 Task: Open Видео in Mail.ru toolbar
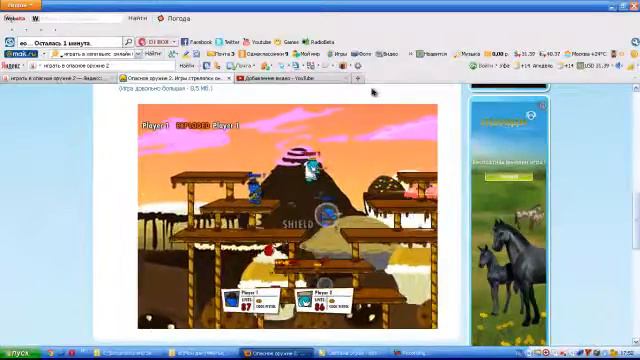[x=387, y=54]
